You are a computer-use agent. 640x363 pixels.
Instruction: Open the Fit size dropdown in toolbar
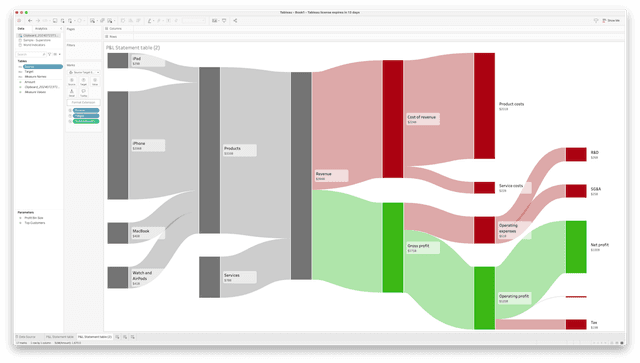click(193, 20)
